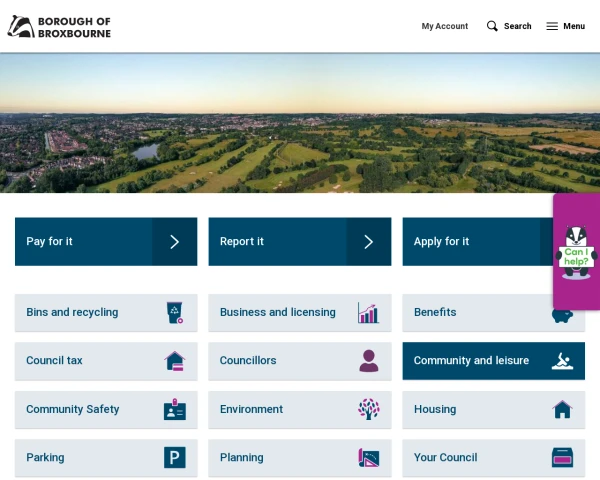Image resolution: width=600 pixels, height=480 pixels.
Task: Open the Pay for it chevron arrow
Action: (175, 242)
